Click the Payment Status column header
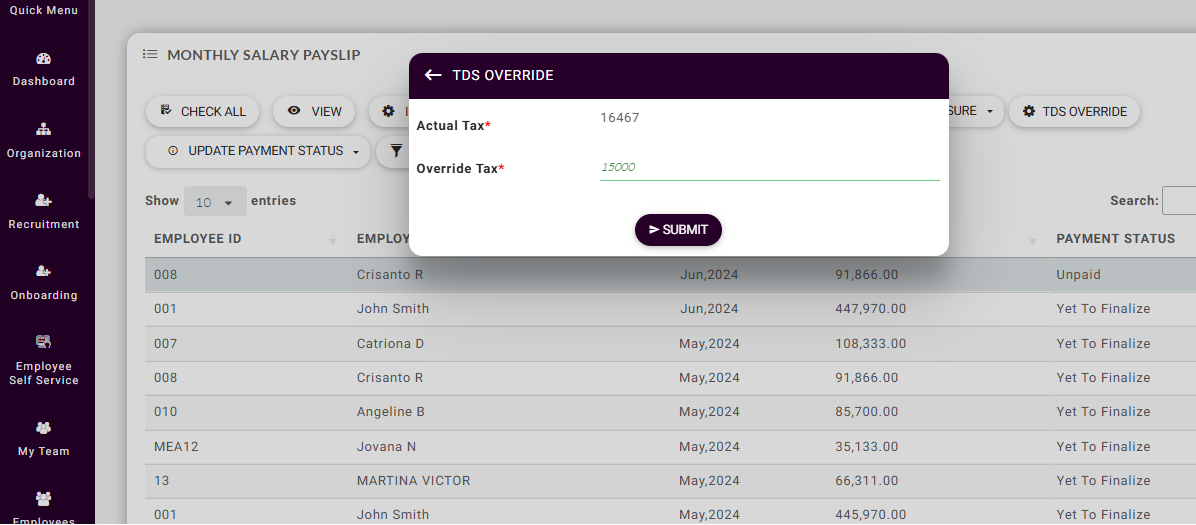The image size is (1196, 525). [x=1115, y=240]
